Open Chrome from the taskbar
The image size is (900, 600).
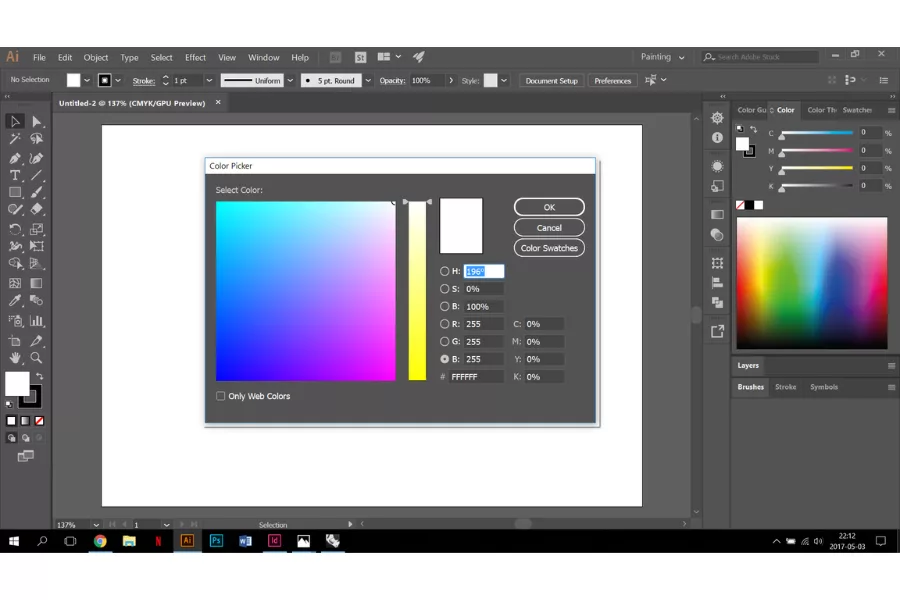tap(100, 540)
